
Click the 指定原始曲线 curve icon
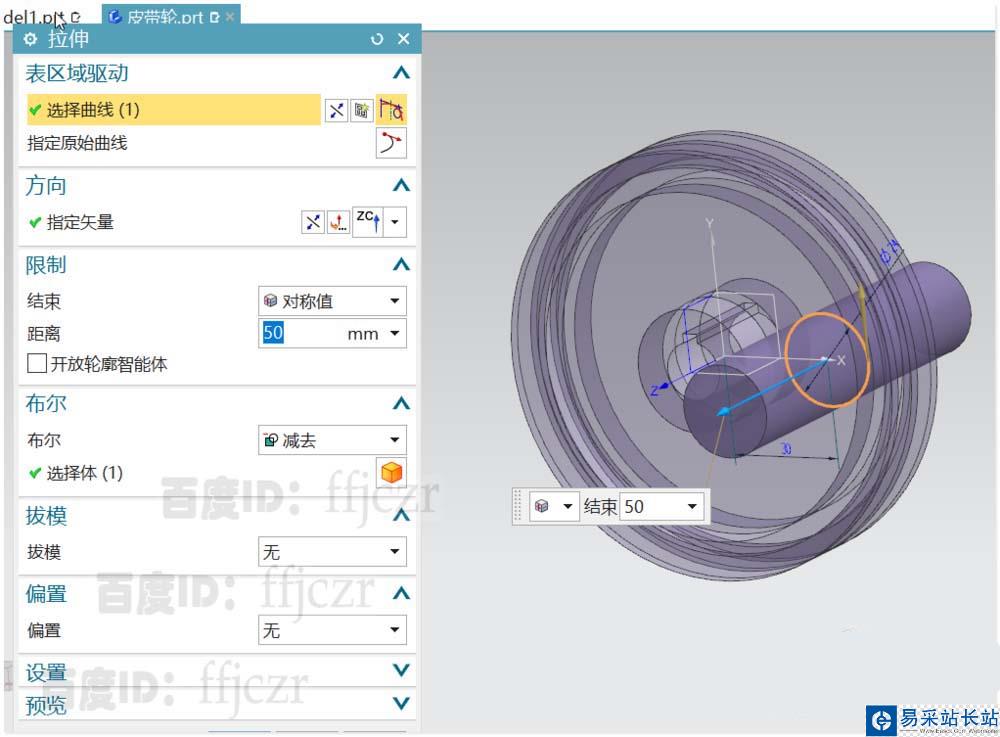[x=391, y=143]
